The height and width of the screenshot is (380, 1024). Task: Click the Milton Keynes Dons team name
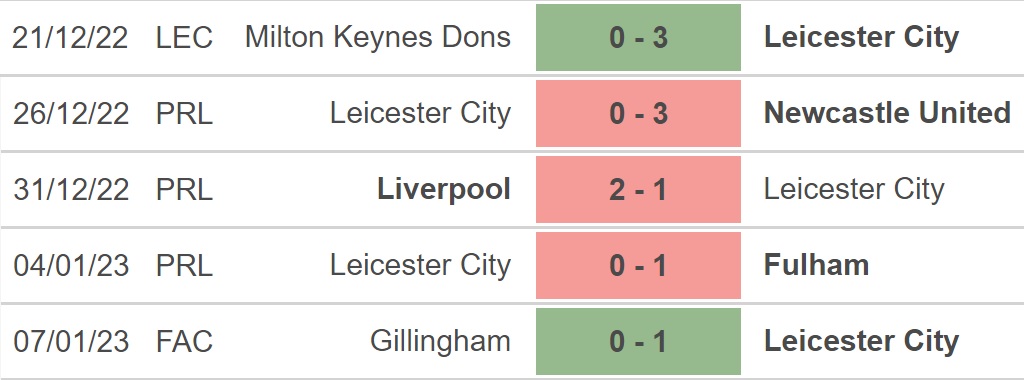click(377, 37)
